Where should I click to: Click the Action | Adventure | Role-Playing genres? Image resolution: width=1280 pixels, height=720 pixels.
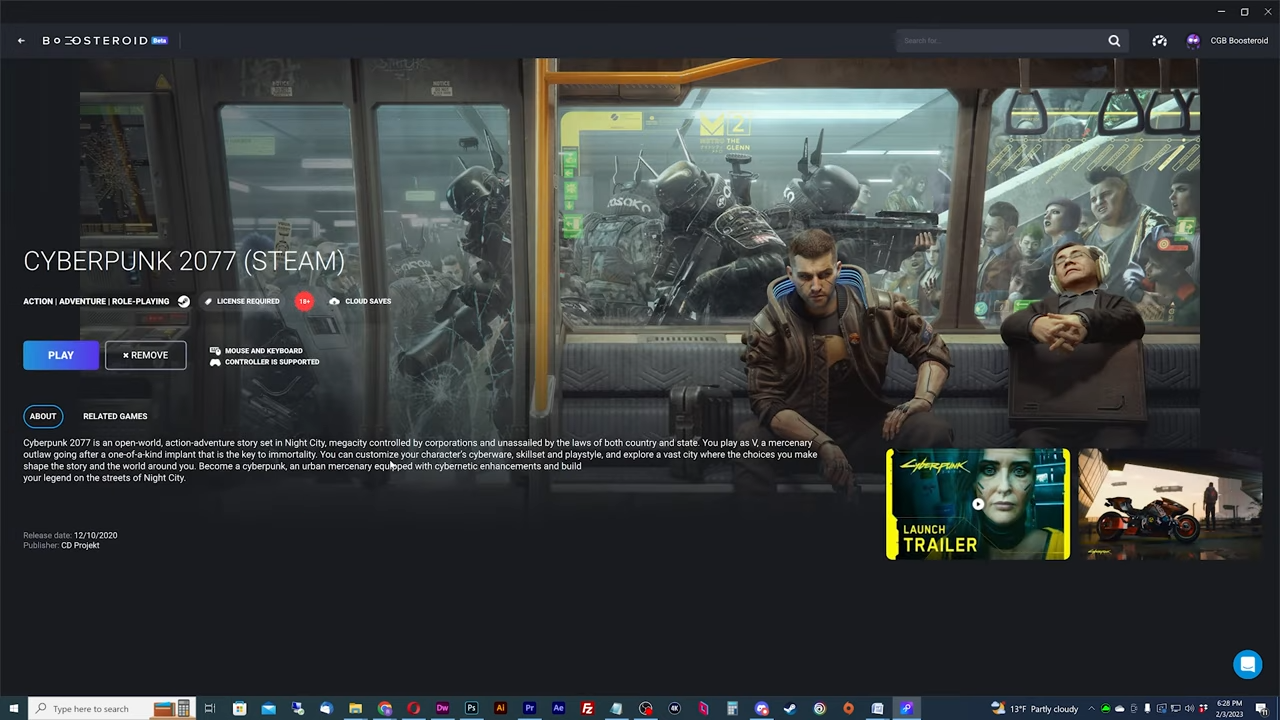pos(96,301)
